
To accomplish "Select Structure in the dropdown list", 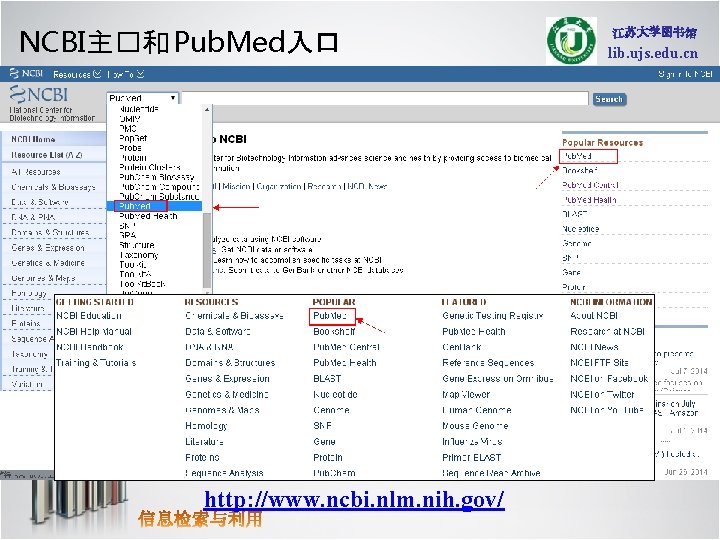I will [x=136, y=245].
